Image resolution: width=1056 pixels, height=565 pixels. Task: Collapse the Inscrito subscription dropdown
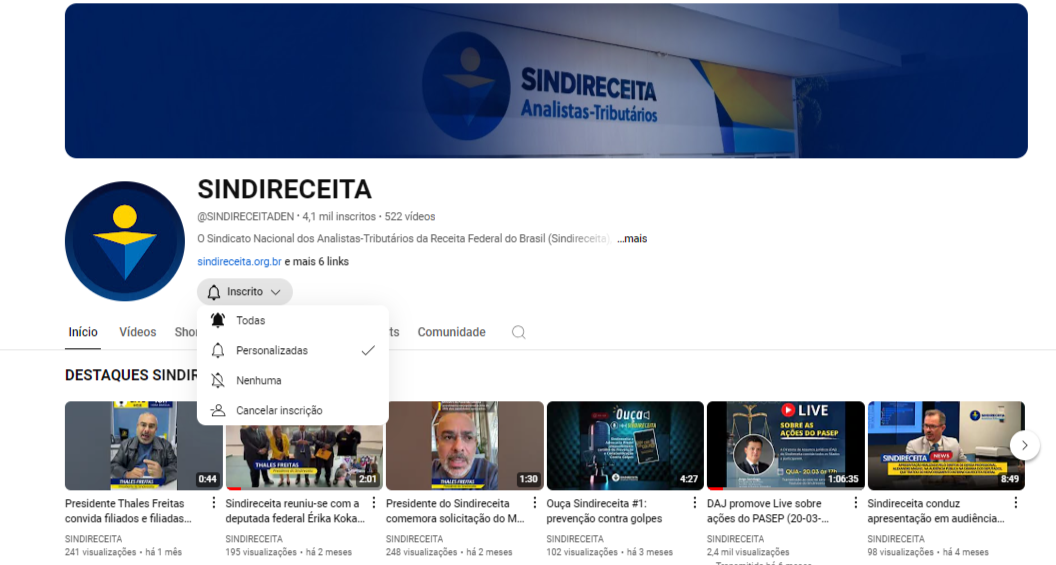pyautogui.click(x=245, y=292)
